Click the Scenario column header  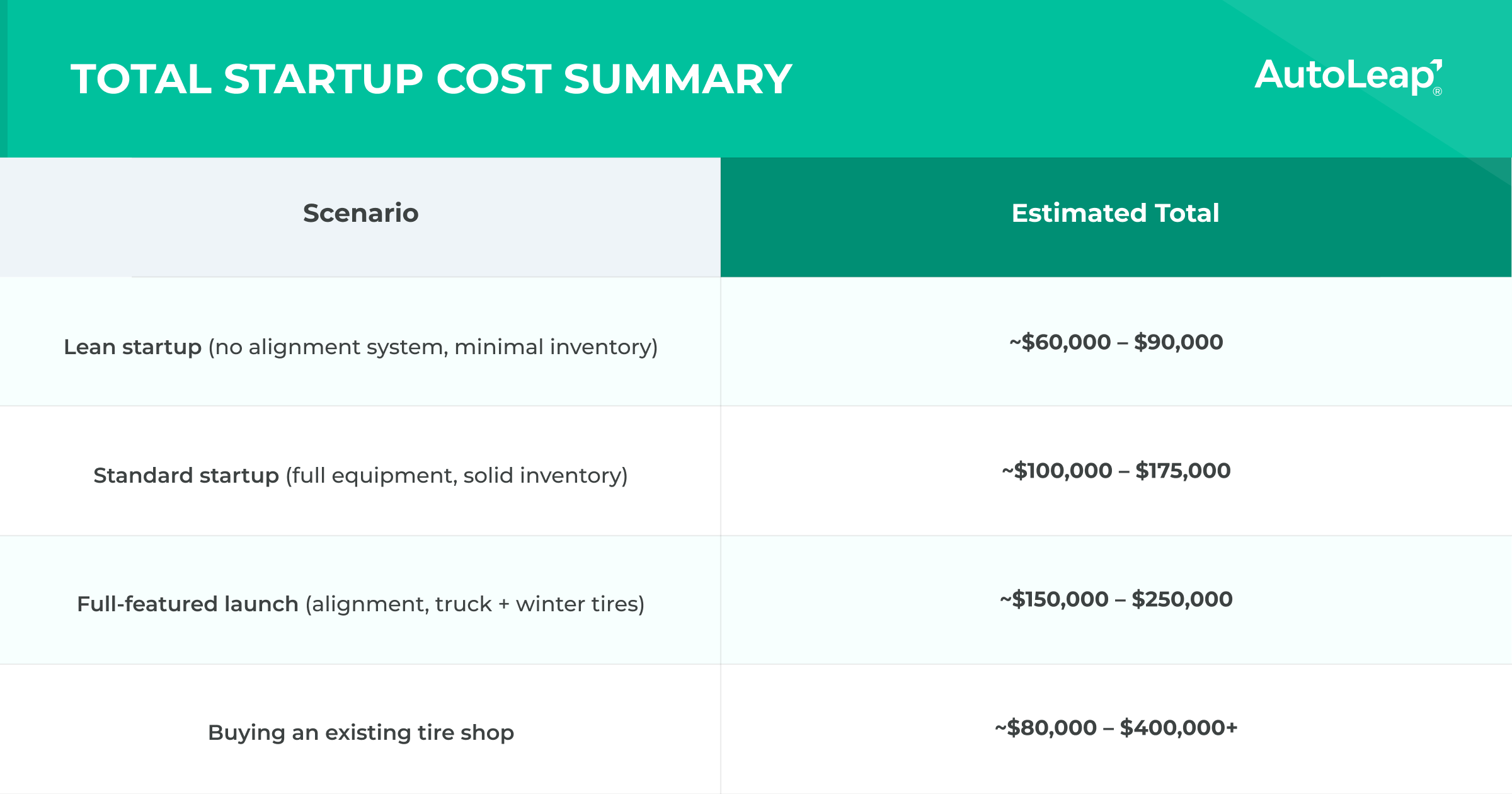[x=360, y=213]
